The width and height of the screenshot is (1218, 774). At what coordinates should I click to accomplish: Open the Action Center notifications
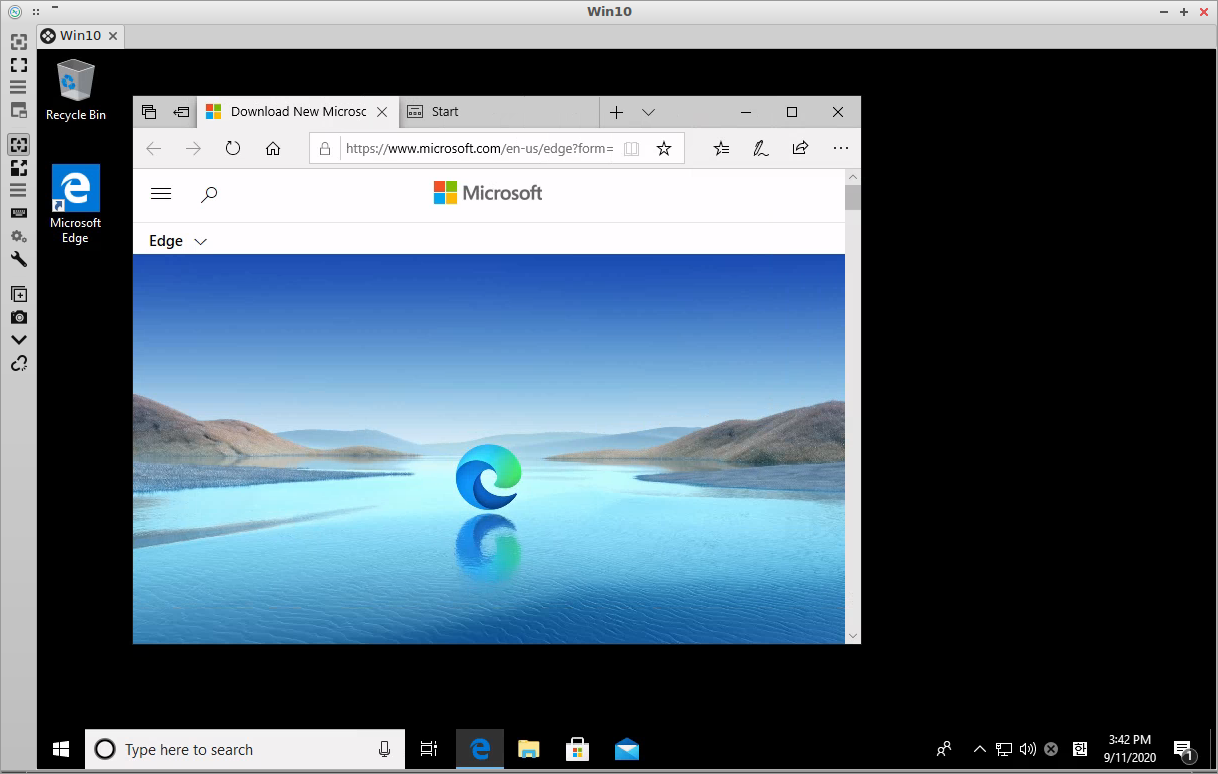click(x=1182, y=749)
